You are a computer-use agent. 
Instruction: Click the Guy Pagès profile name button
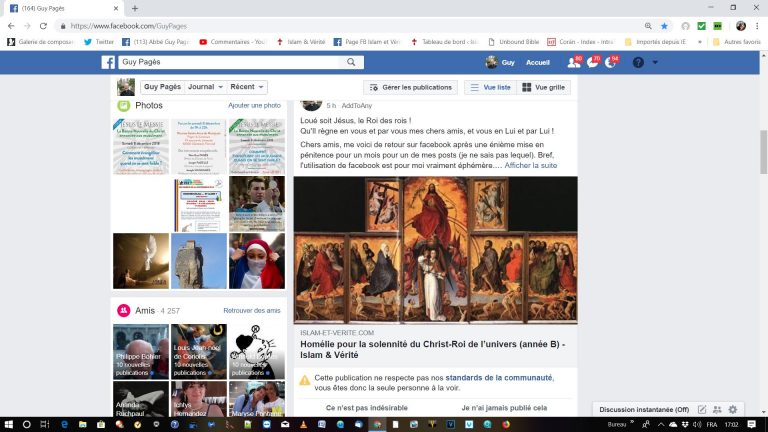coord(162,87)
